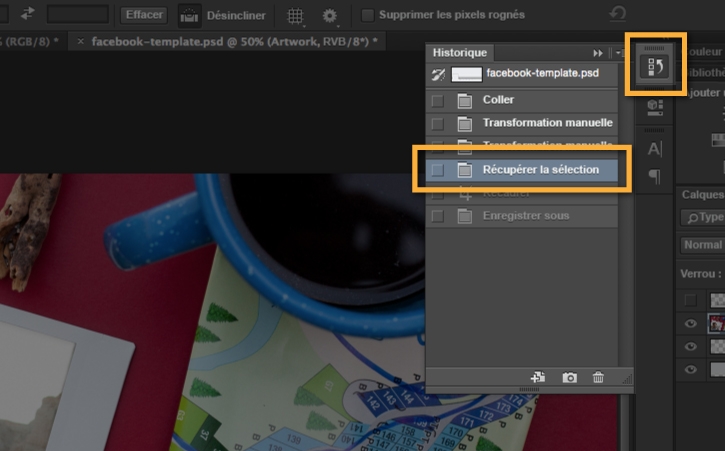Viewport: 725px width, 451px height.
Task: Click the Enregistrer sous state document icon
Action: 465,216
